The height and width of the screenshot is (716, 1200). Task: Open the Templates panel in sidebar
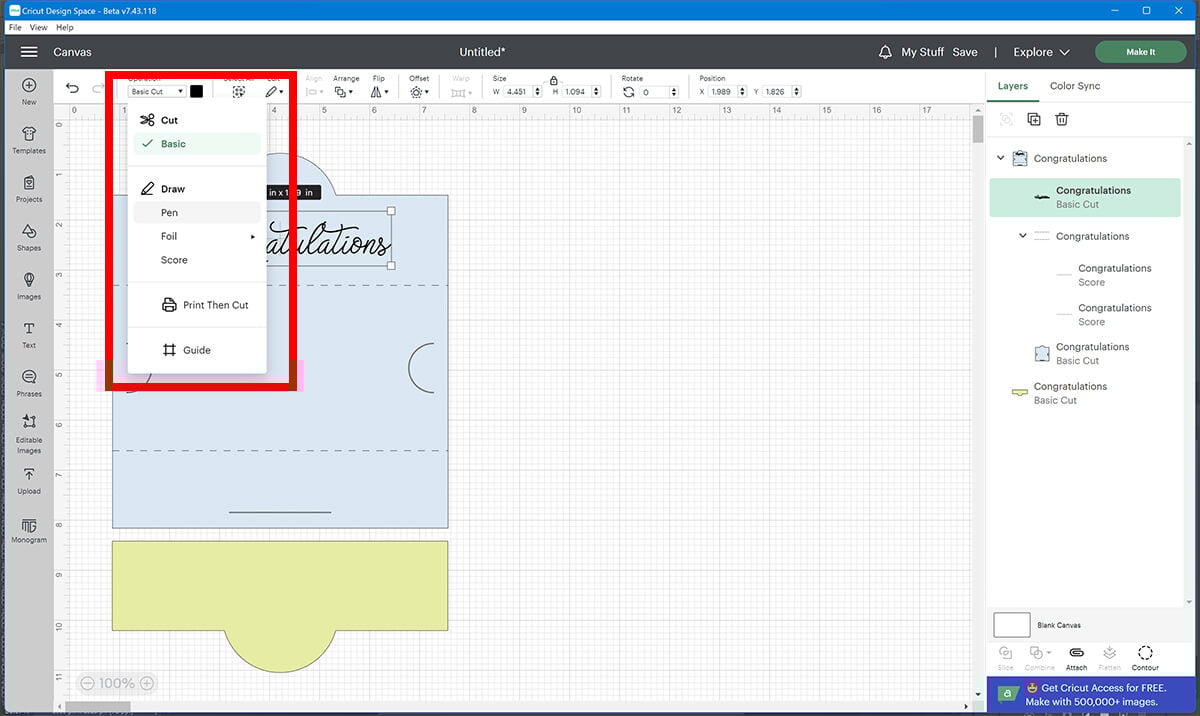pos(29,139)
